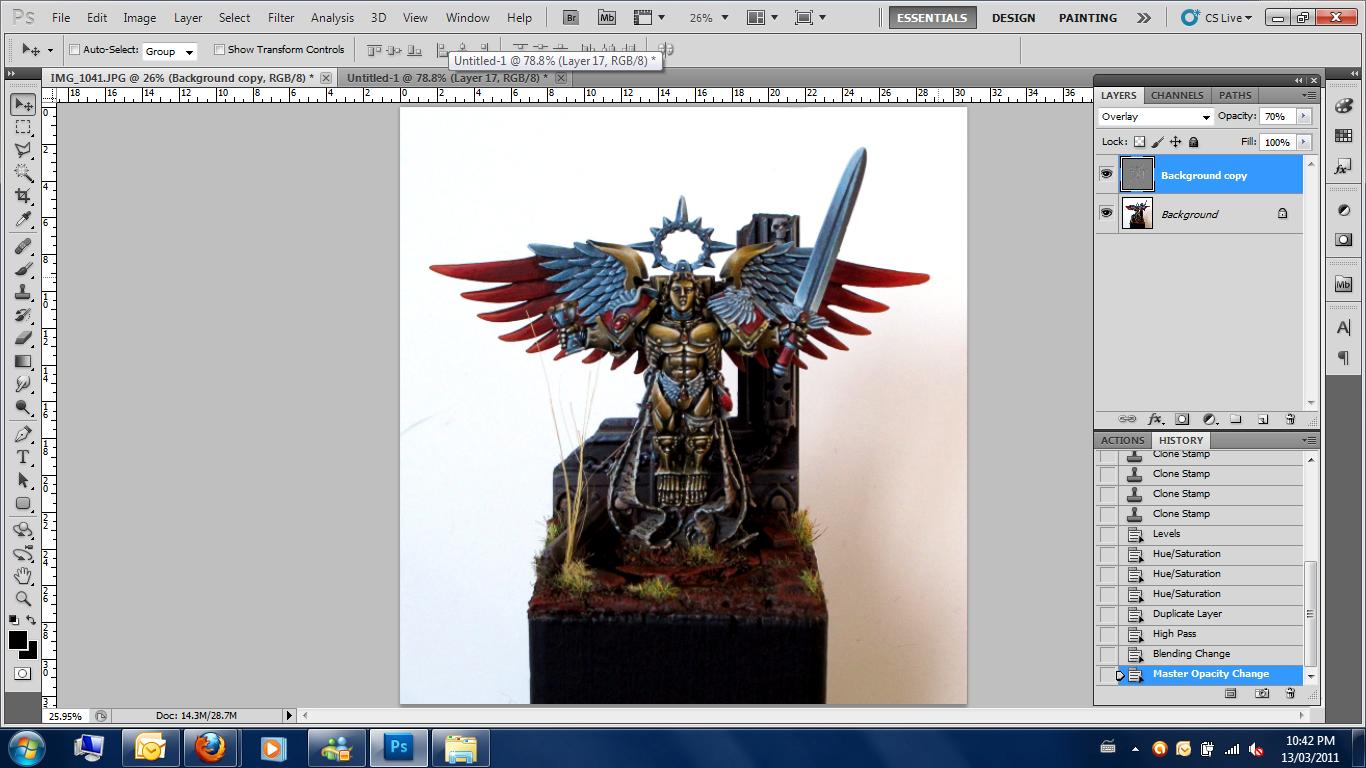Select the Brush tool
1366x768 pixels.
pos(23,269)
